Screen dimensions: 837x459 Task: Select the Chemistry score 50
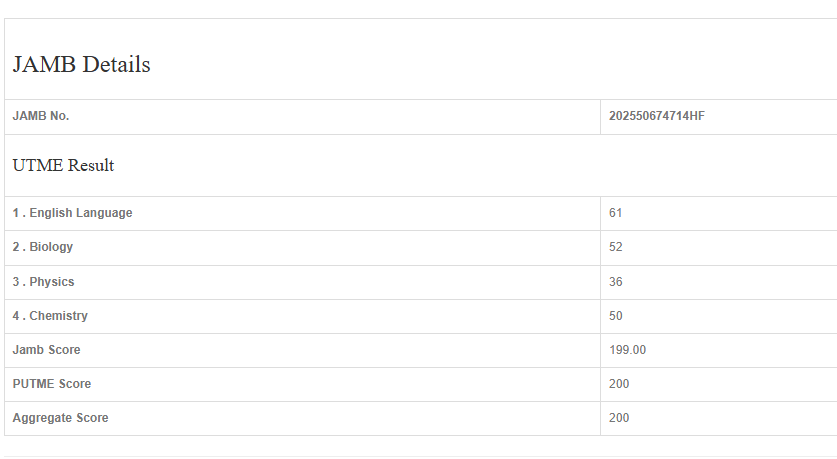click(616, 316)
